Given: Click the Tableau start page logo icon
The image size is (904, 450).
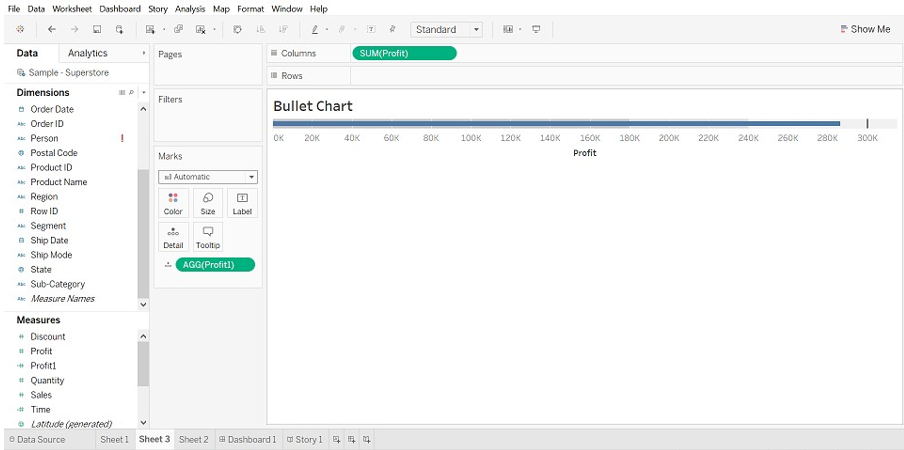Looking at the screenshot, I should tap(20, 29).
